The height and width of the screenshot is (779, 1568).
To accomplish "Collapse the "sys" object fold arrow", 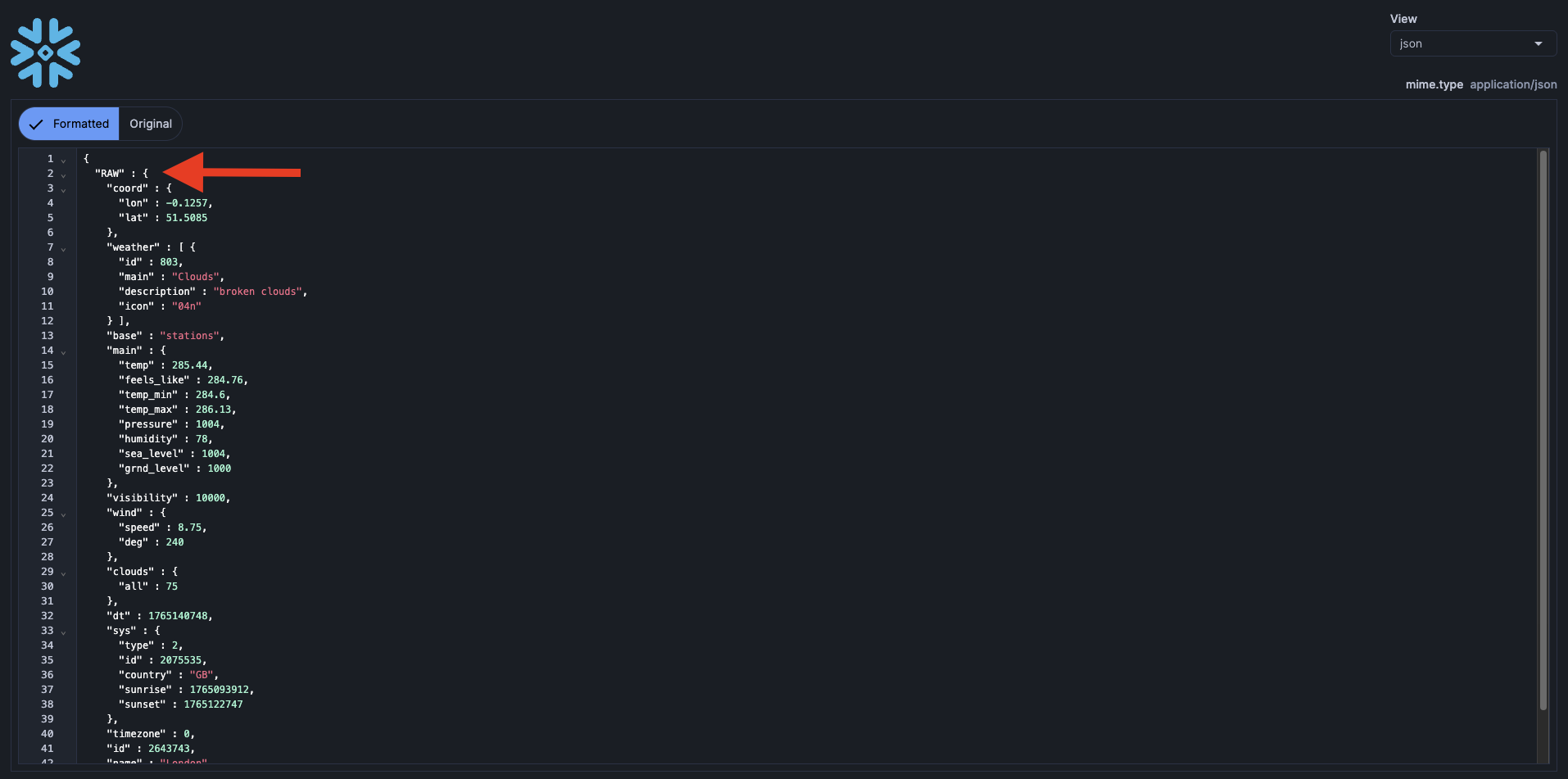I will point(64,632).
